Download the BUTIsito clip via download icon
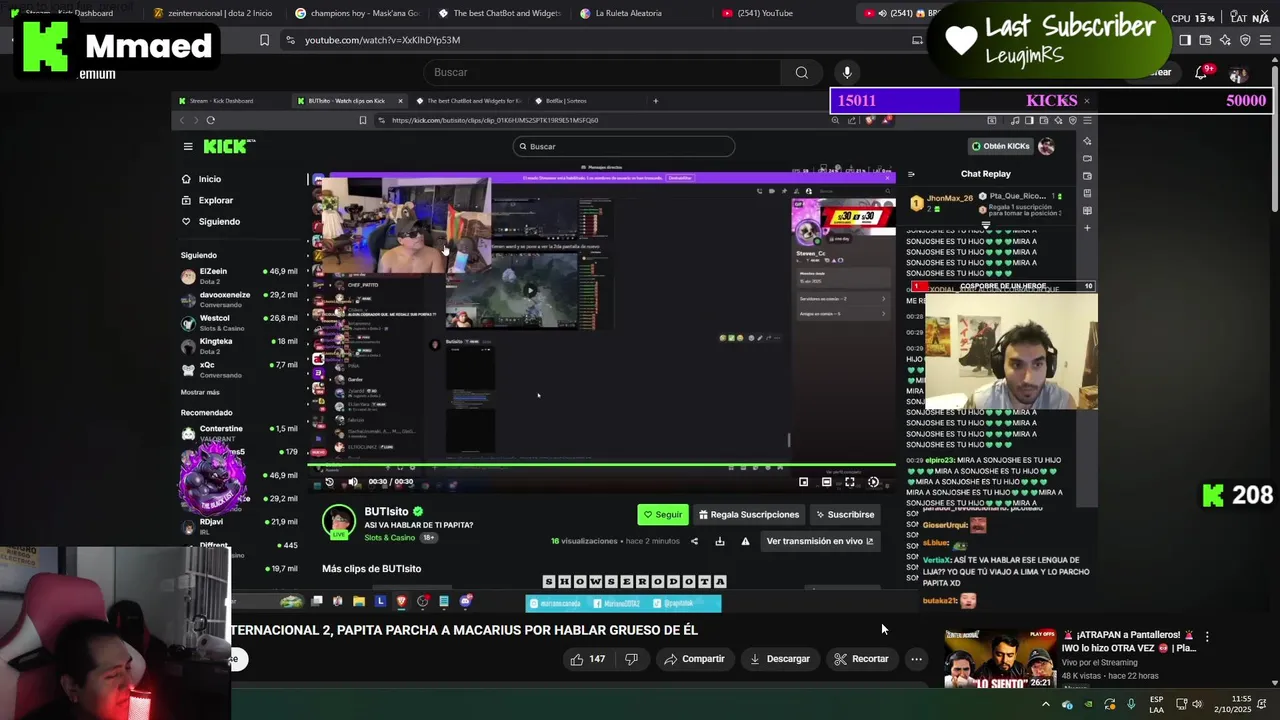1280x720 pixels. tap(720, 541)
